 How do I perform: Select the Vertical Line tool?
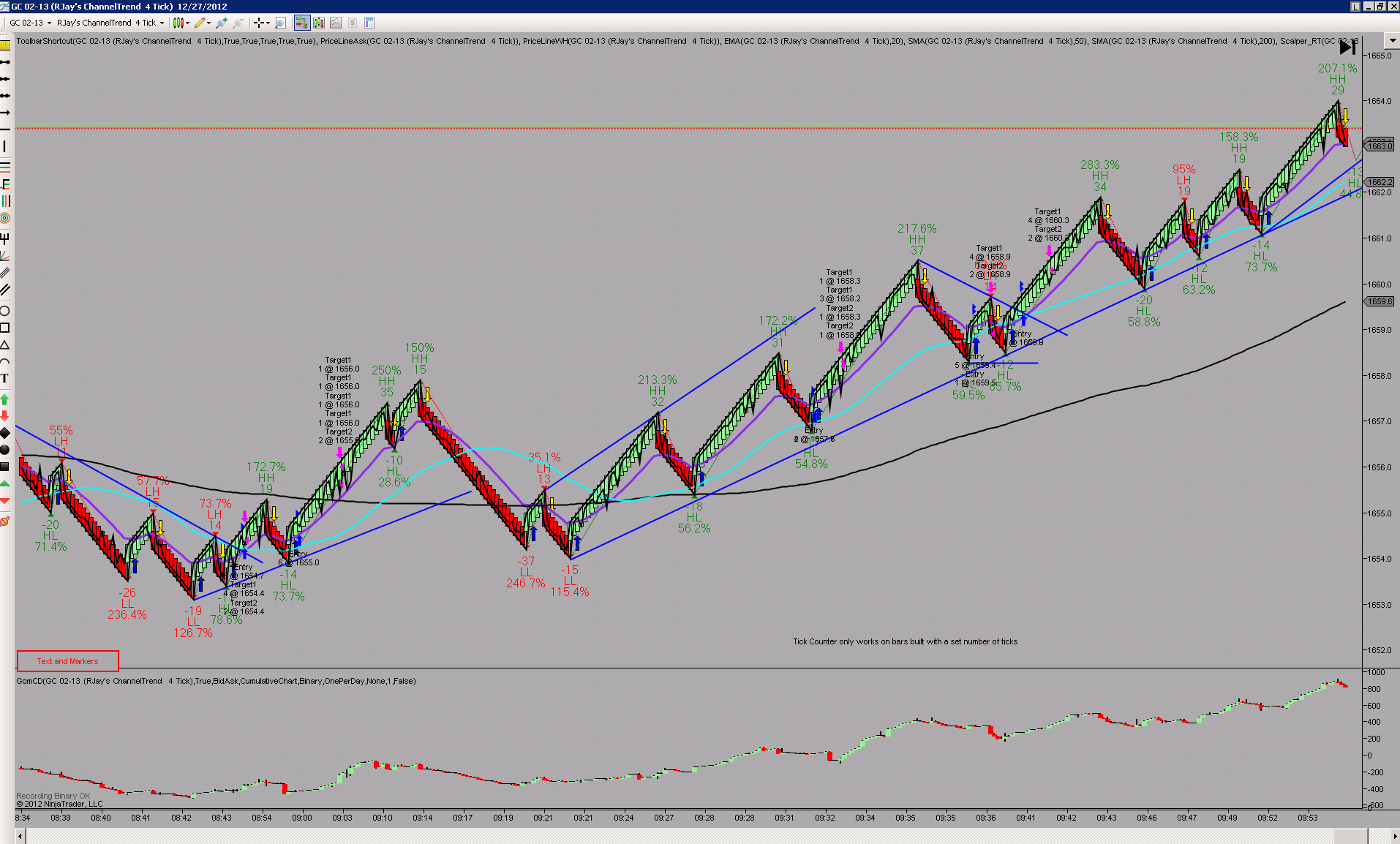pos(5,146)
